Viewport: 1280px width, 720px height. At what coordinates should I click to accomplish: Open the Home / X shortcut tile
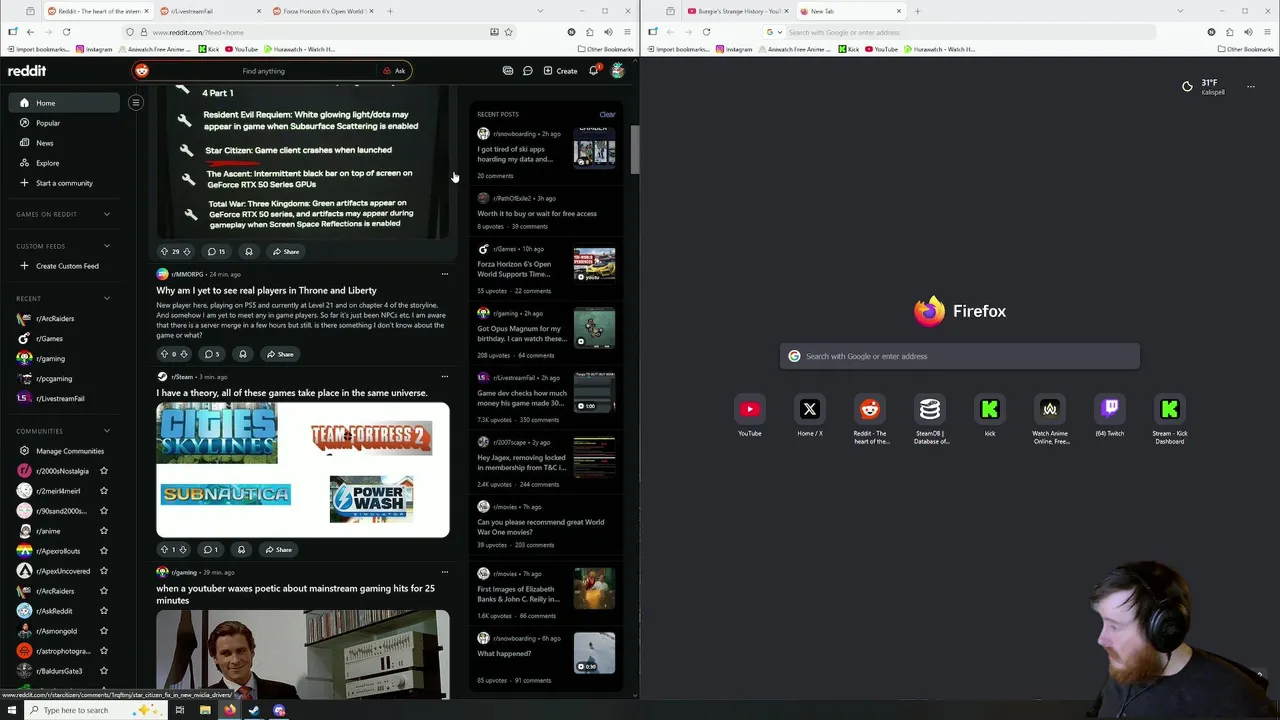(x=810, y=409)
